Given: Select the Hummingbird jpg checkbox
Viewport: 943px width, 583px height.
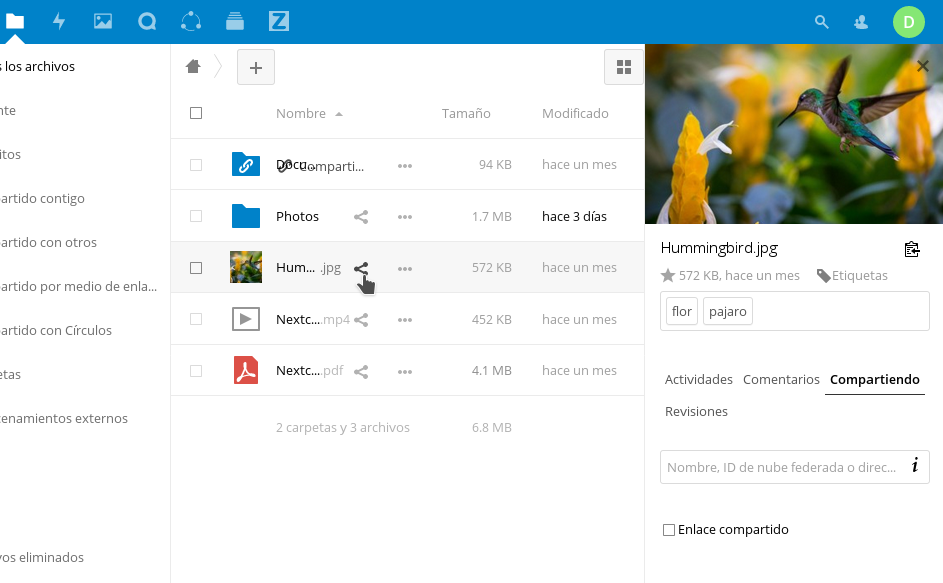Looking at the screenshot, I should [x=196, y=268].
